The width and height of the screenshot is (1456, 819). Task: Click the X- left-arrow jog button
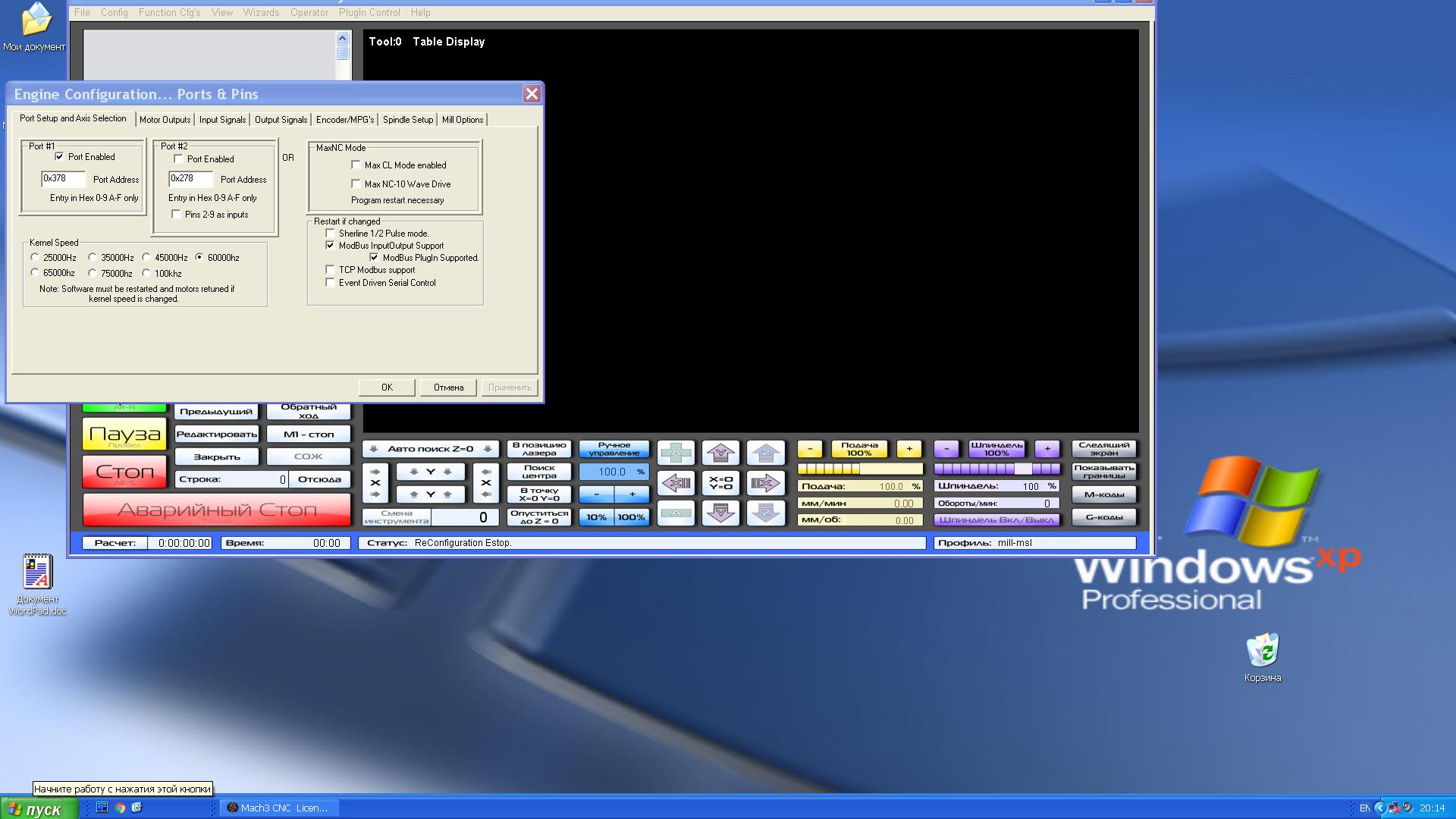[x=676, y=483]
